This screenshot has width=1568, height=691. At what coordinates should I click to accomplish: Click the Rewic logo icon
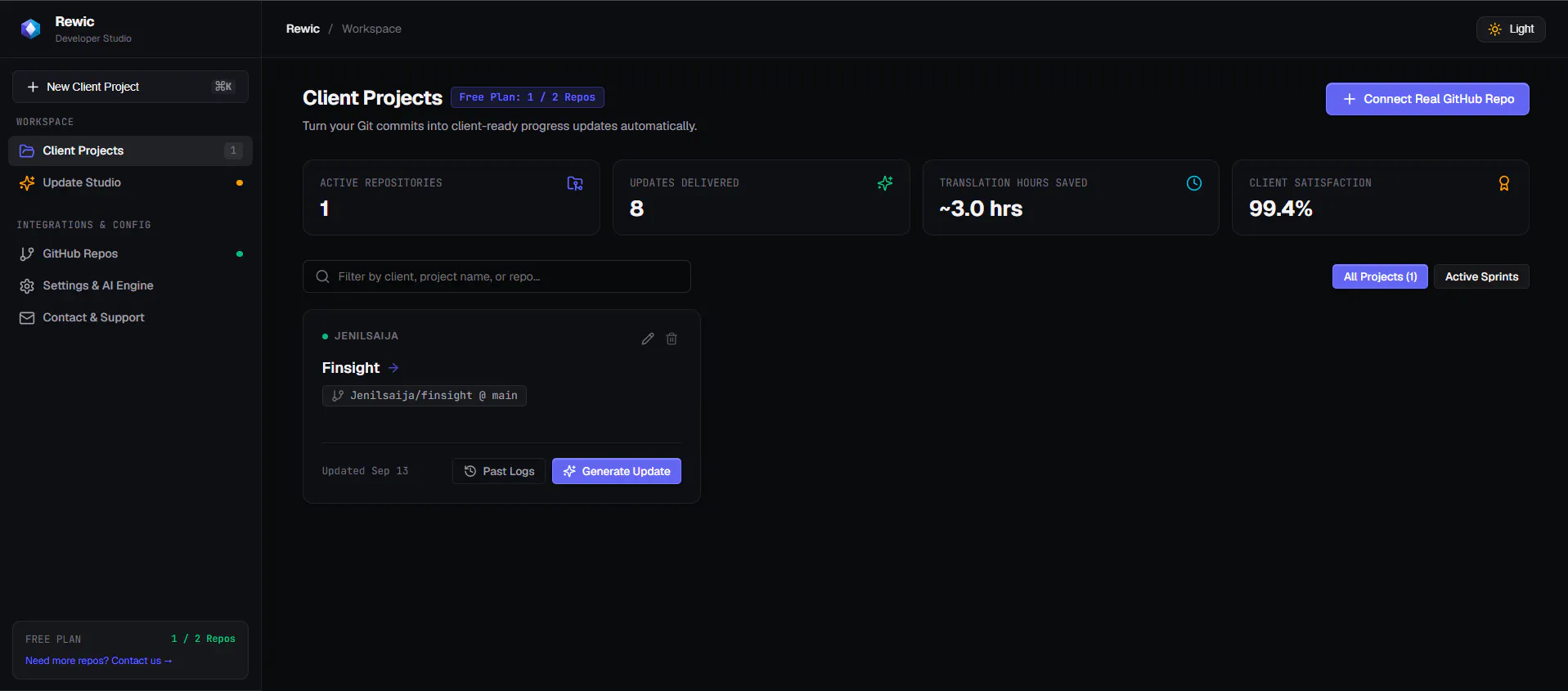[x=31, y=29]
